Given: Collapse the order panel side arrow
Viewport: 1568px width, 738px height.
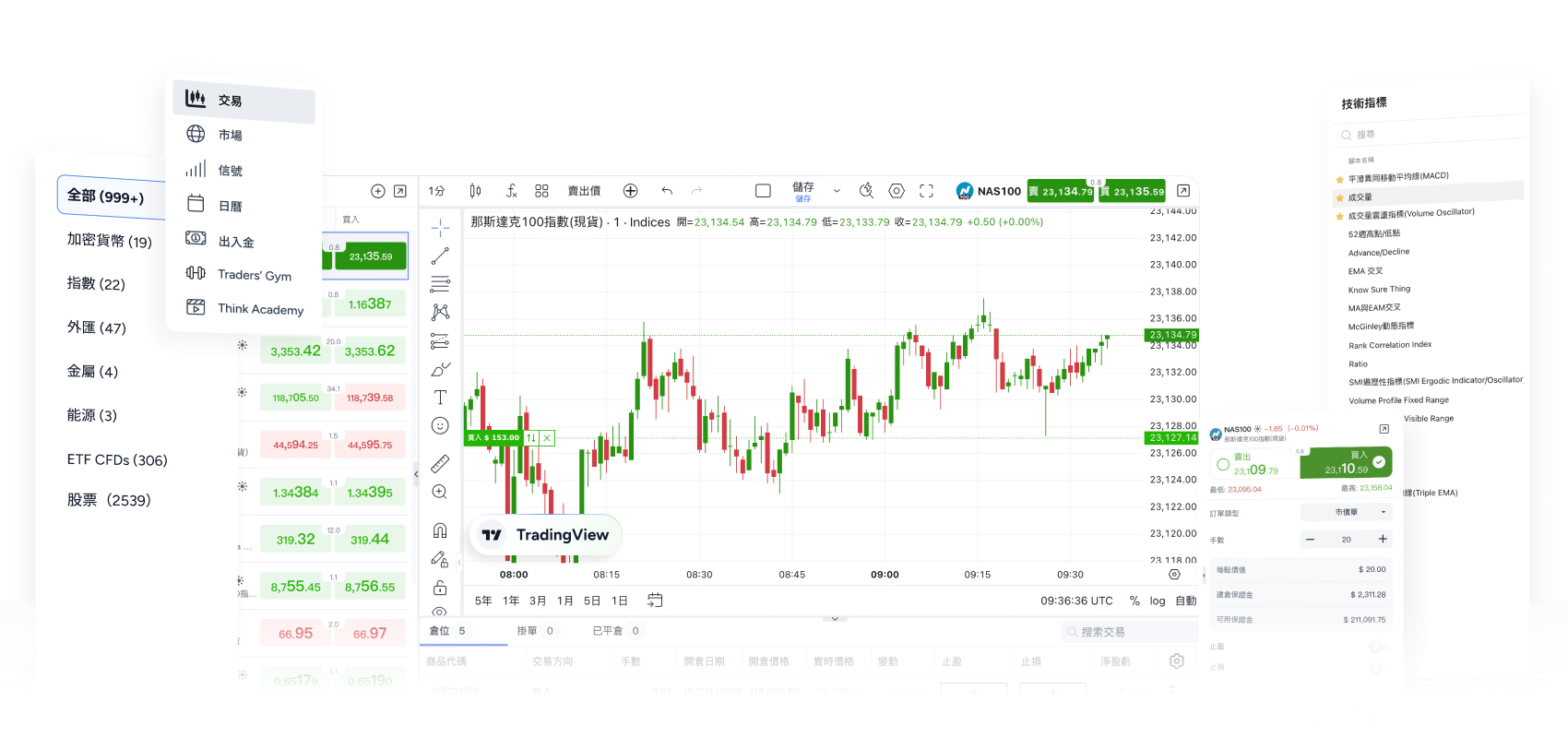Looking at the screenshot, I should point(1204,575).
